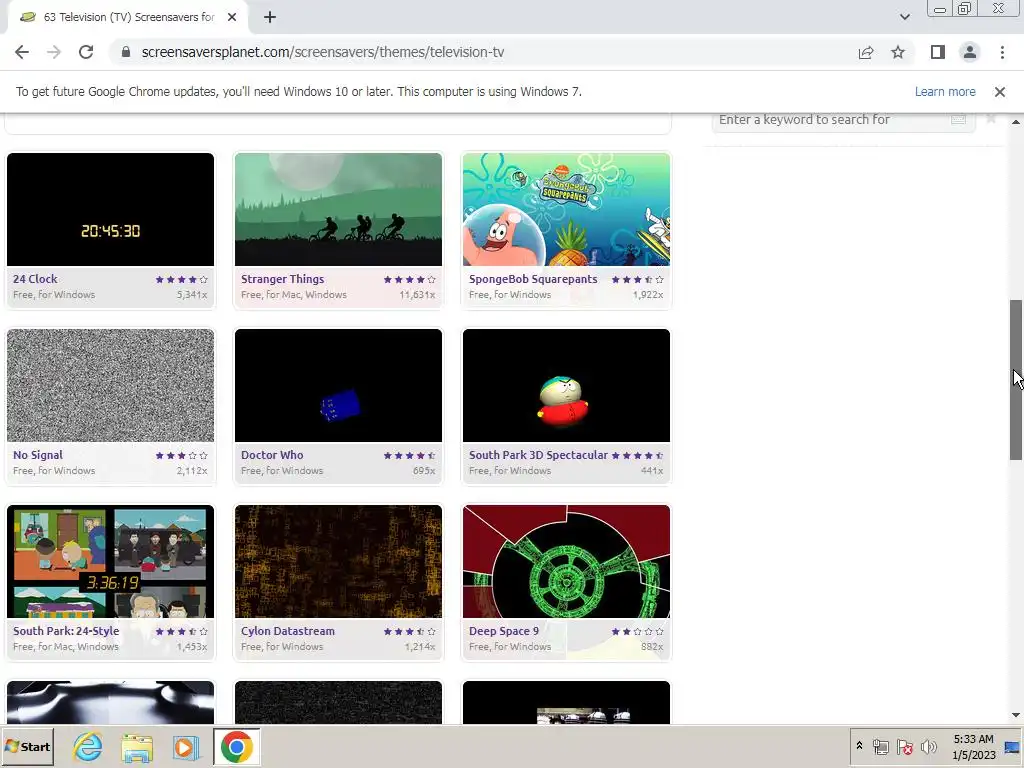Click South Park: 24-Style title
Screen dimensions: 1024x768
tap(66, 631)
